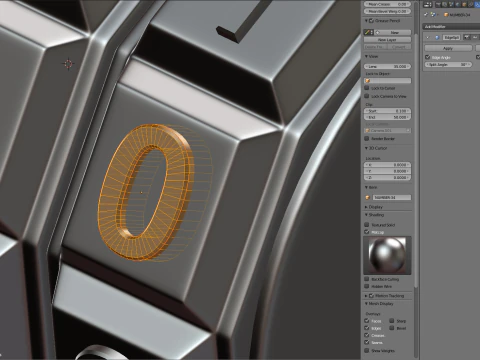Enable the Textured Solid checkbox
The height and width of the screenshot is (360, 480).
pos(367,225)
